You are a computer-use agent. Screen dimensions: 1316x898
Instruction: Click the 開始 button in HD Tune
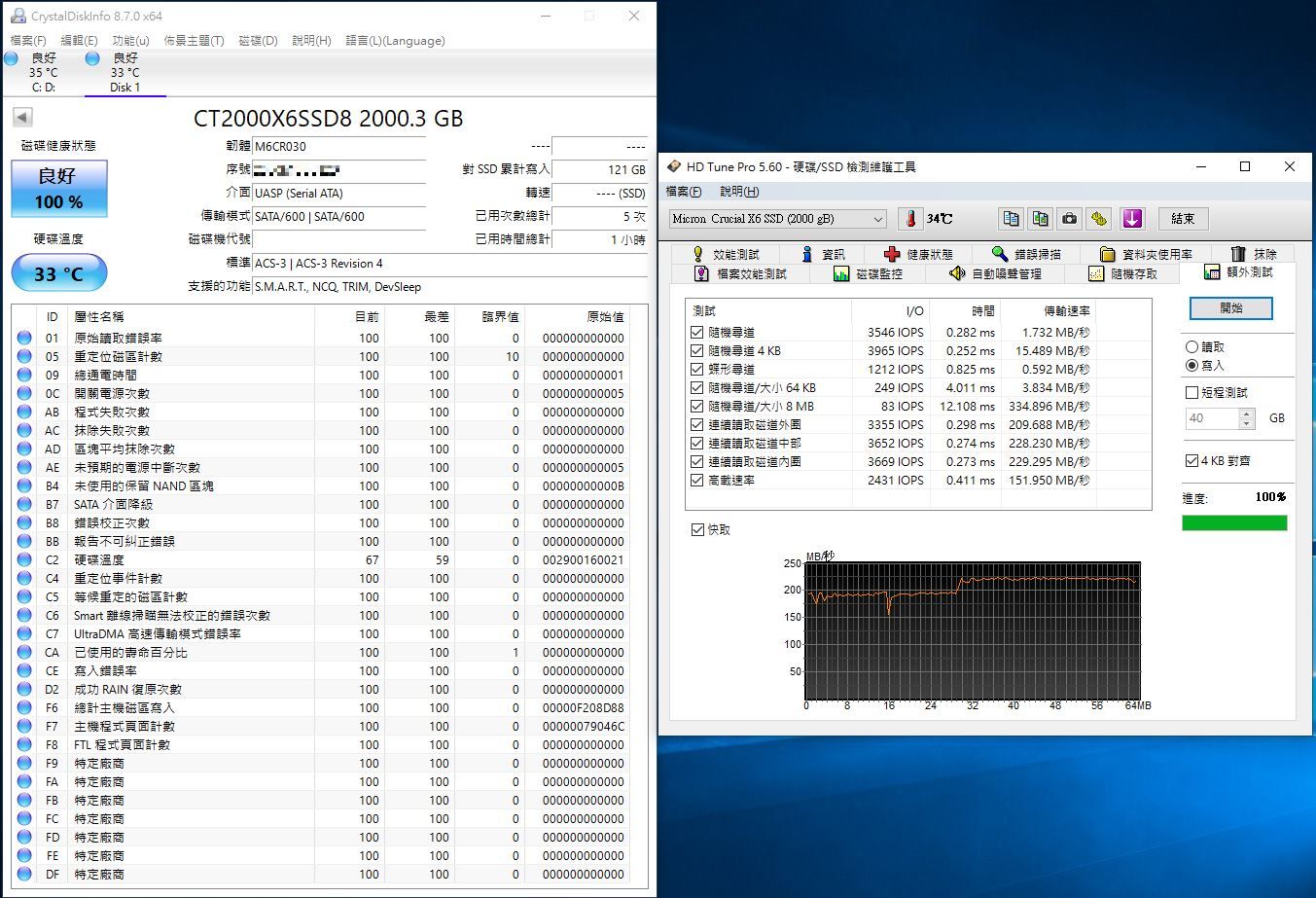[1231, 308]
